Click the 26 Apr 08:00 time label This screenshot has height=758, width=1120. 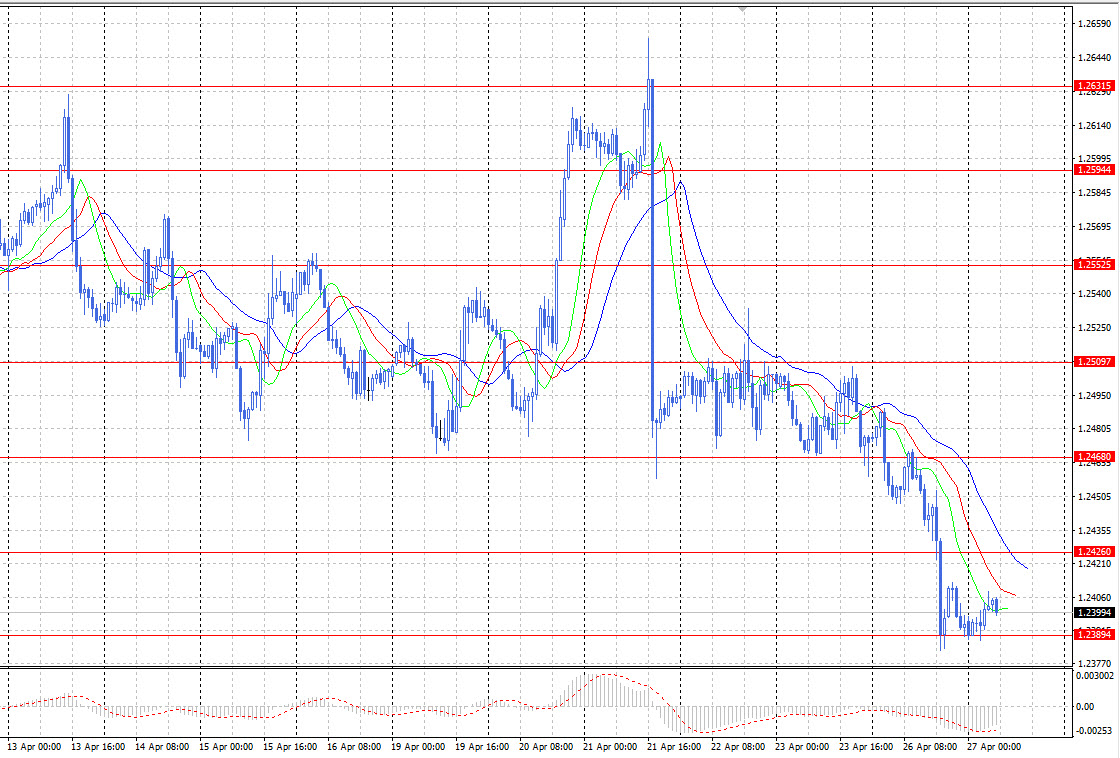(x=930, y=747)
